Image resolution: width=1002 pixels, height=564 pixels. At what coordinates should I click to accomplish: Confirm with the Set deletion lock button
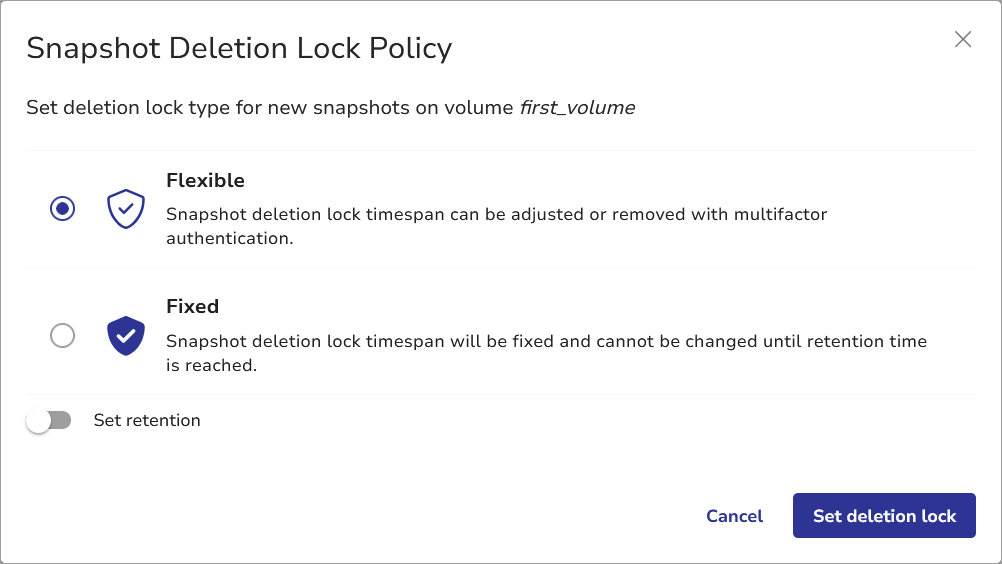click(884, 516)
